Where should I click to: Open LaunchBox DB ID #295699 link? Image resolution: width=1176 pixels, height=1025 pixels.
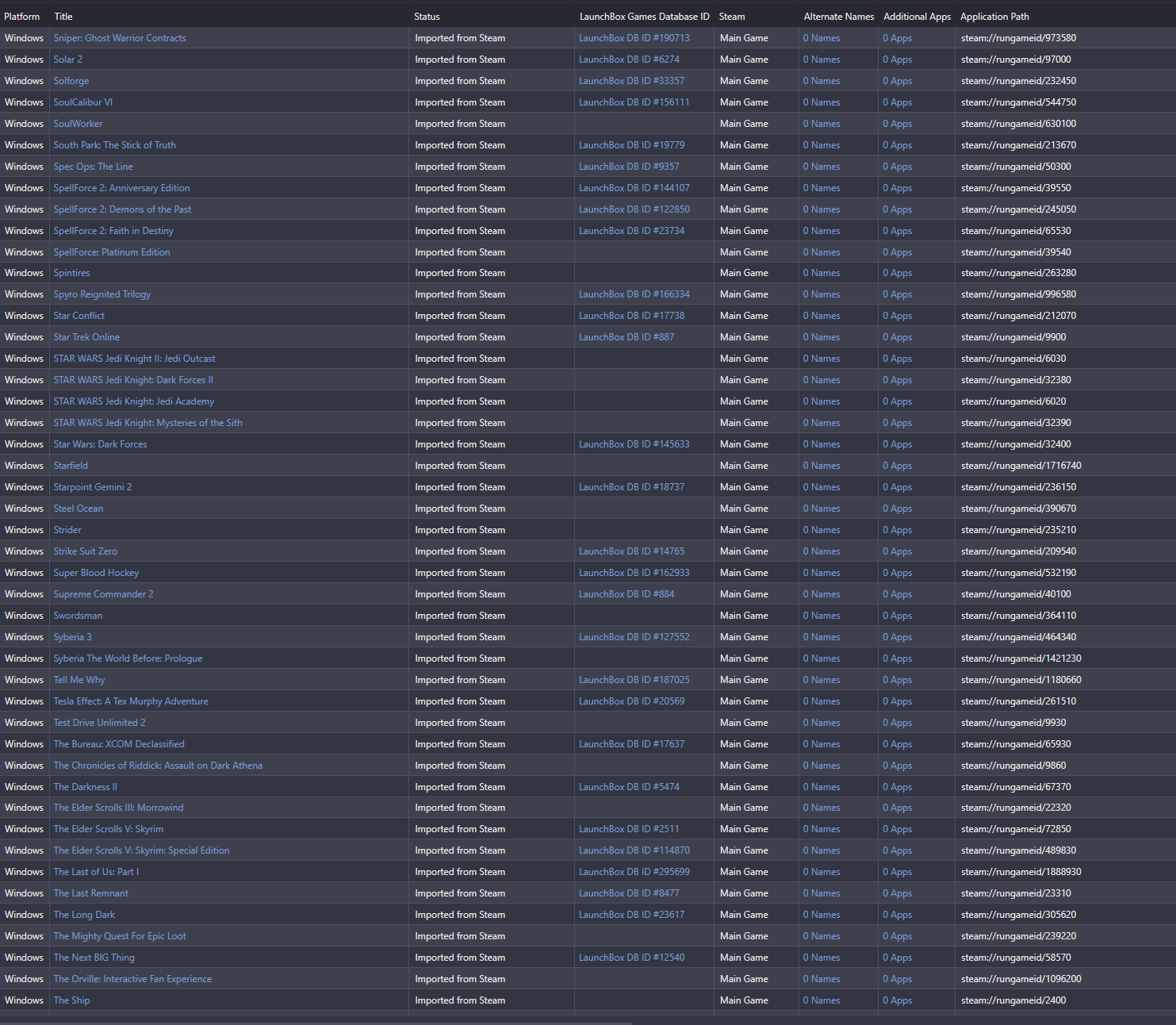click(x=634, y=872)
